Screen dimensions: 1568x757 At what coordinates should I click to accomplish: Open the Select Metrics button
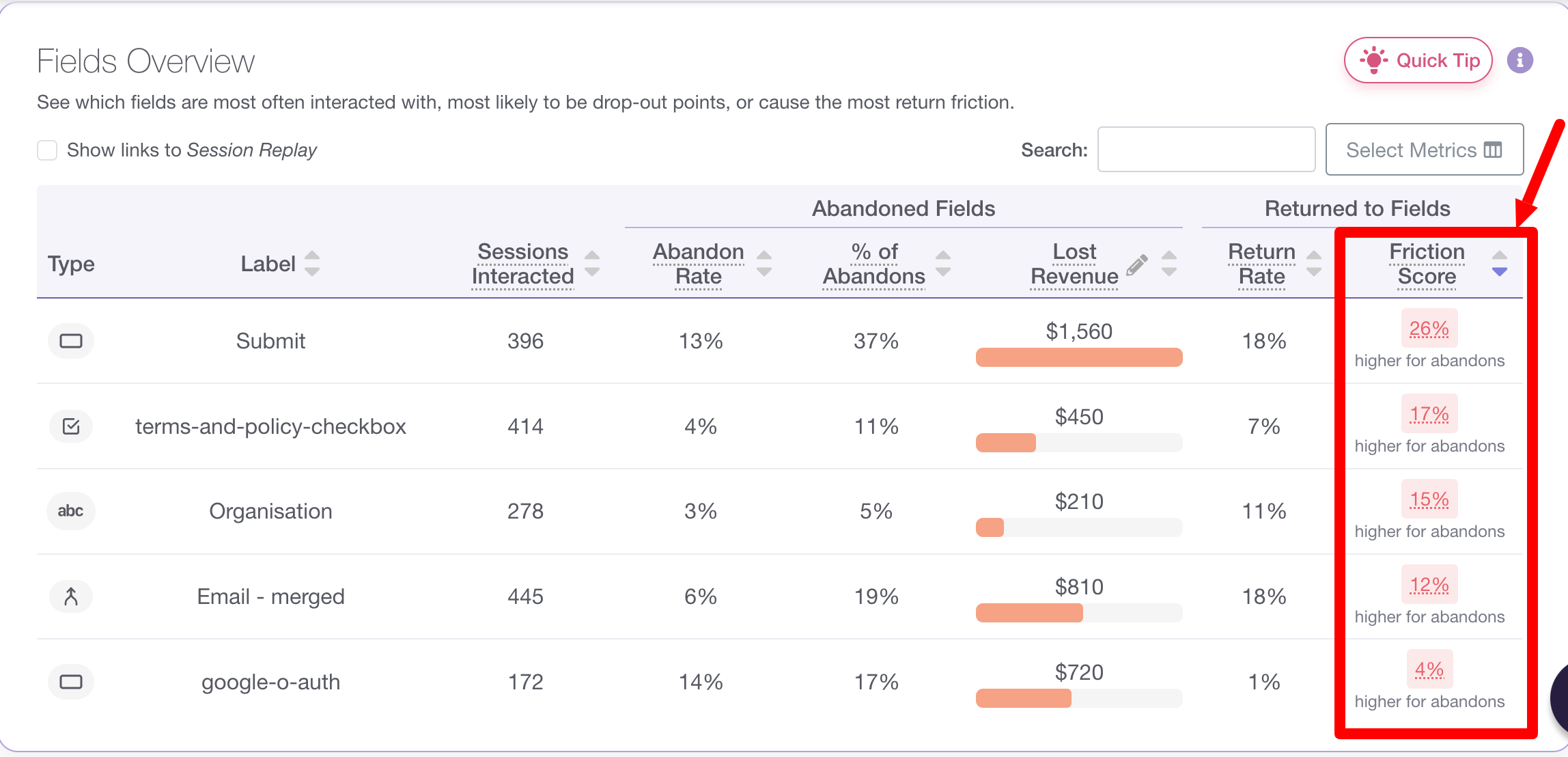[x=1424, y=150]
